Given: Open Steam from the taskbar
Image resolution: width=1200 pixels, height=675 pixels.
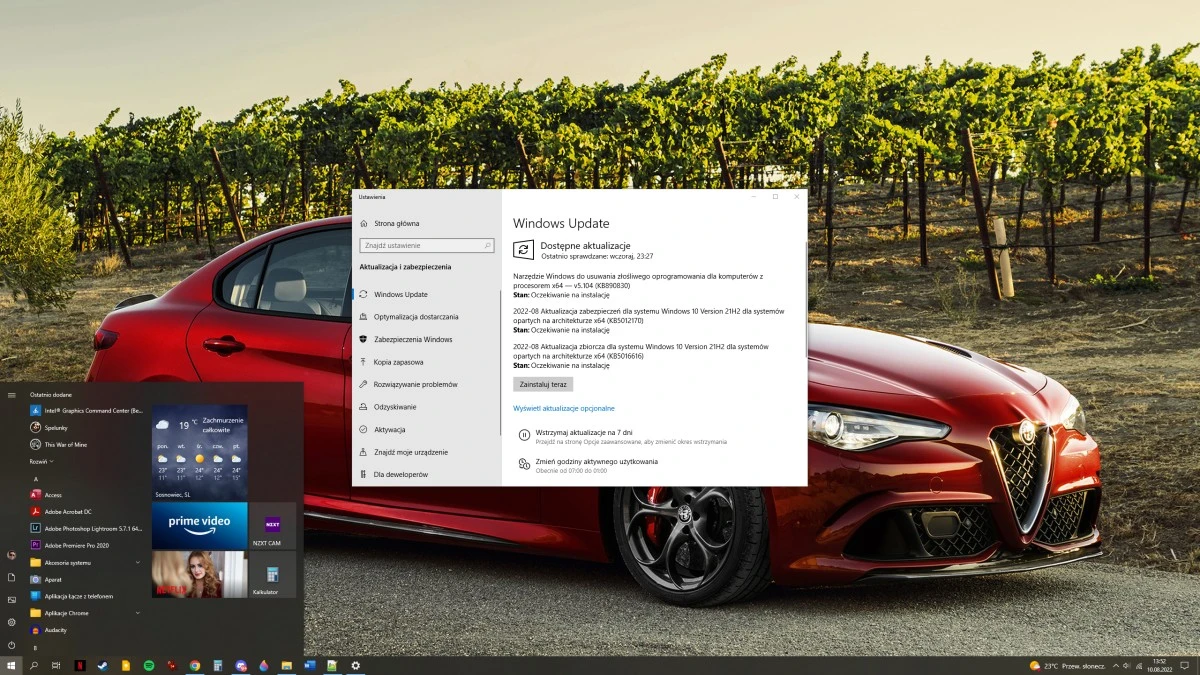Looking at the screenshot, I should (103, 664).
